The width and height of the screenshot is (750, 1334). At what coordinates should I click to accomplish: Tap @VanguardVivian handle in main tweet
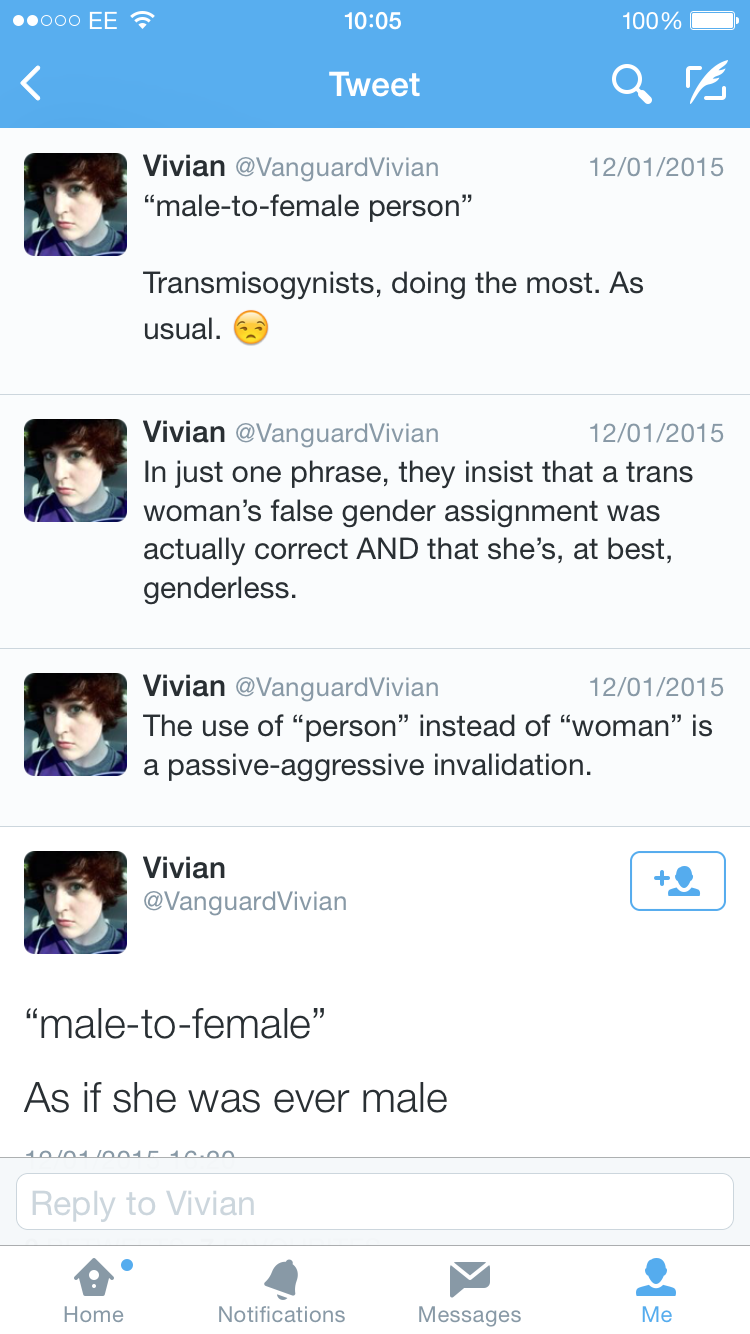[245, 901]
